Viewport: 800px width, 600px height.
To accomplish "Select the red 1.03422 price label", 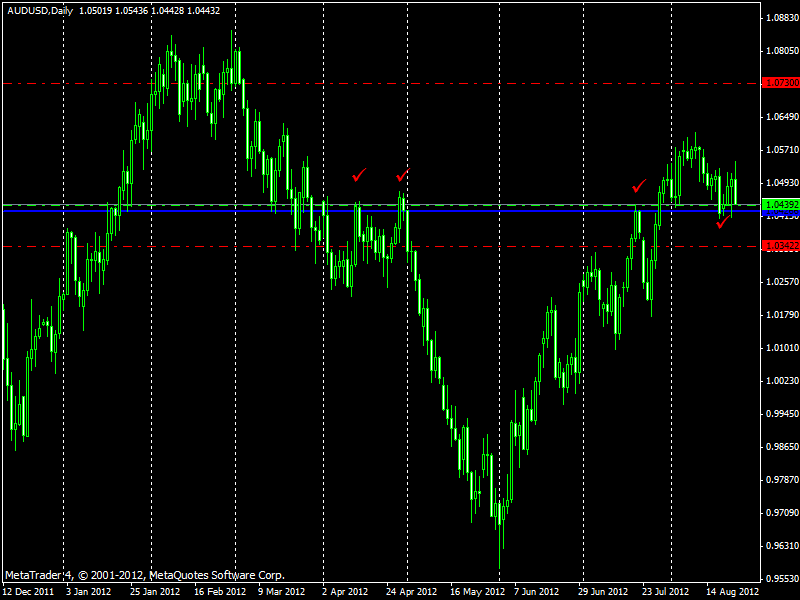I will click(x=779, y=245).
